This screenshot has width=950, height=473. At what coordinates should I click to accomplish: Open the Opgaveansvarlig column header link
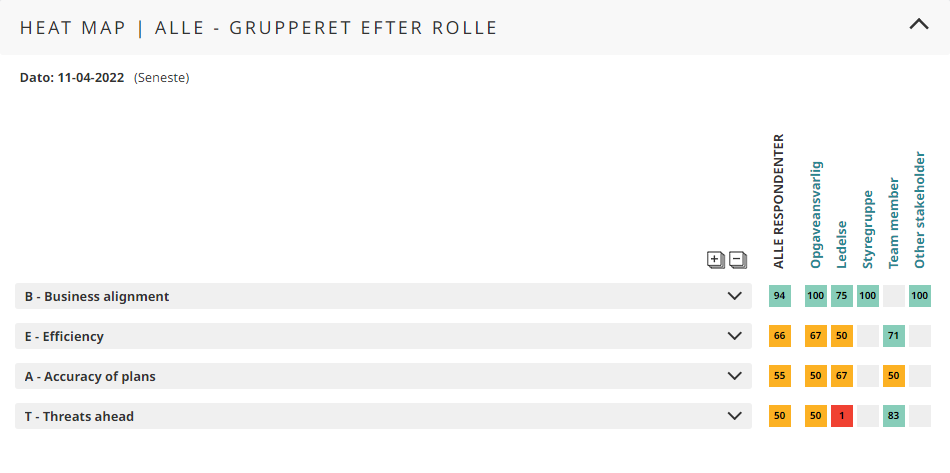pos(816,214)
